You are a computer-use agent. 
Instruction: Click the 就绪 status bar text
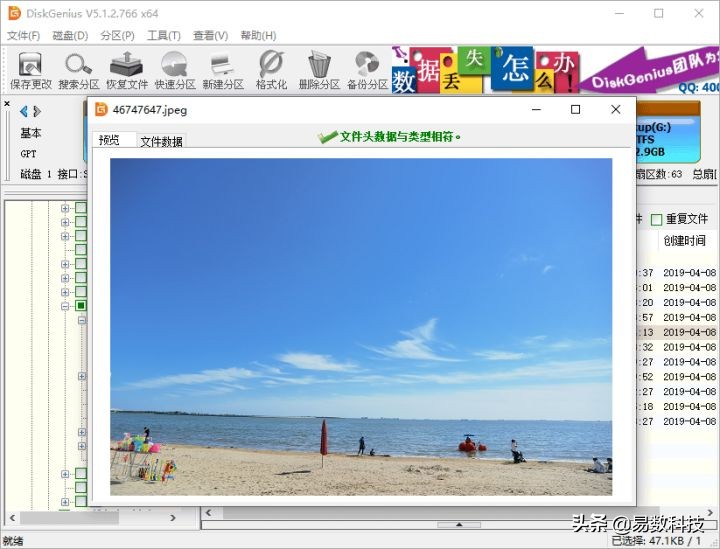click(x=13, y=541)
